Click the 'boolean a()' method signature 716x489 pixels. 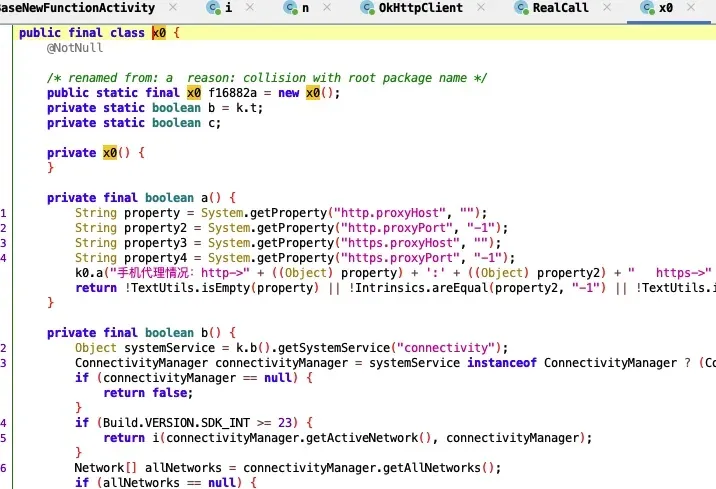coord(183,198)
